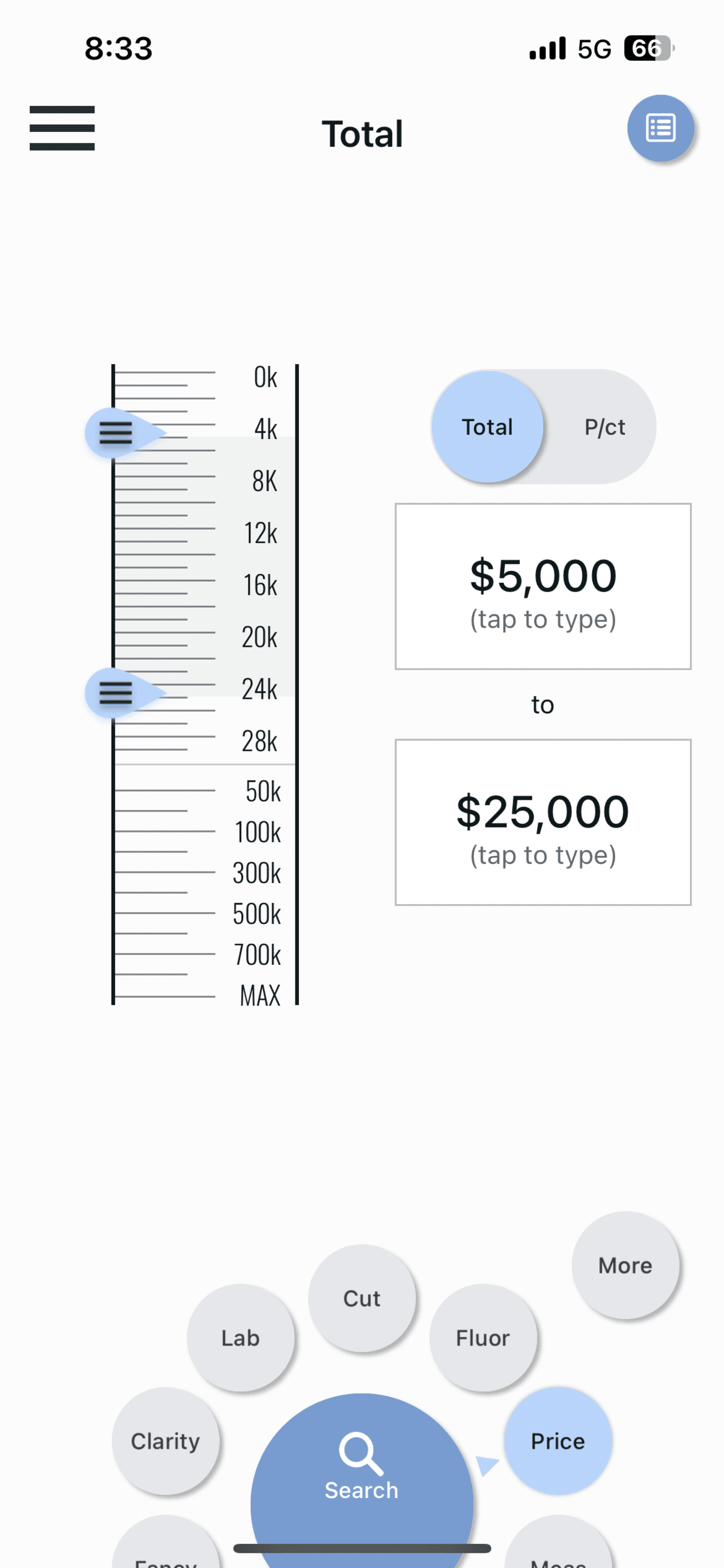
Task: Switch price mode to Total
Action: (487, 426)
